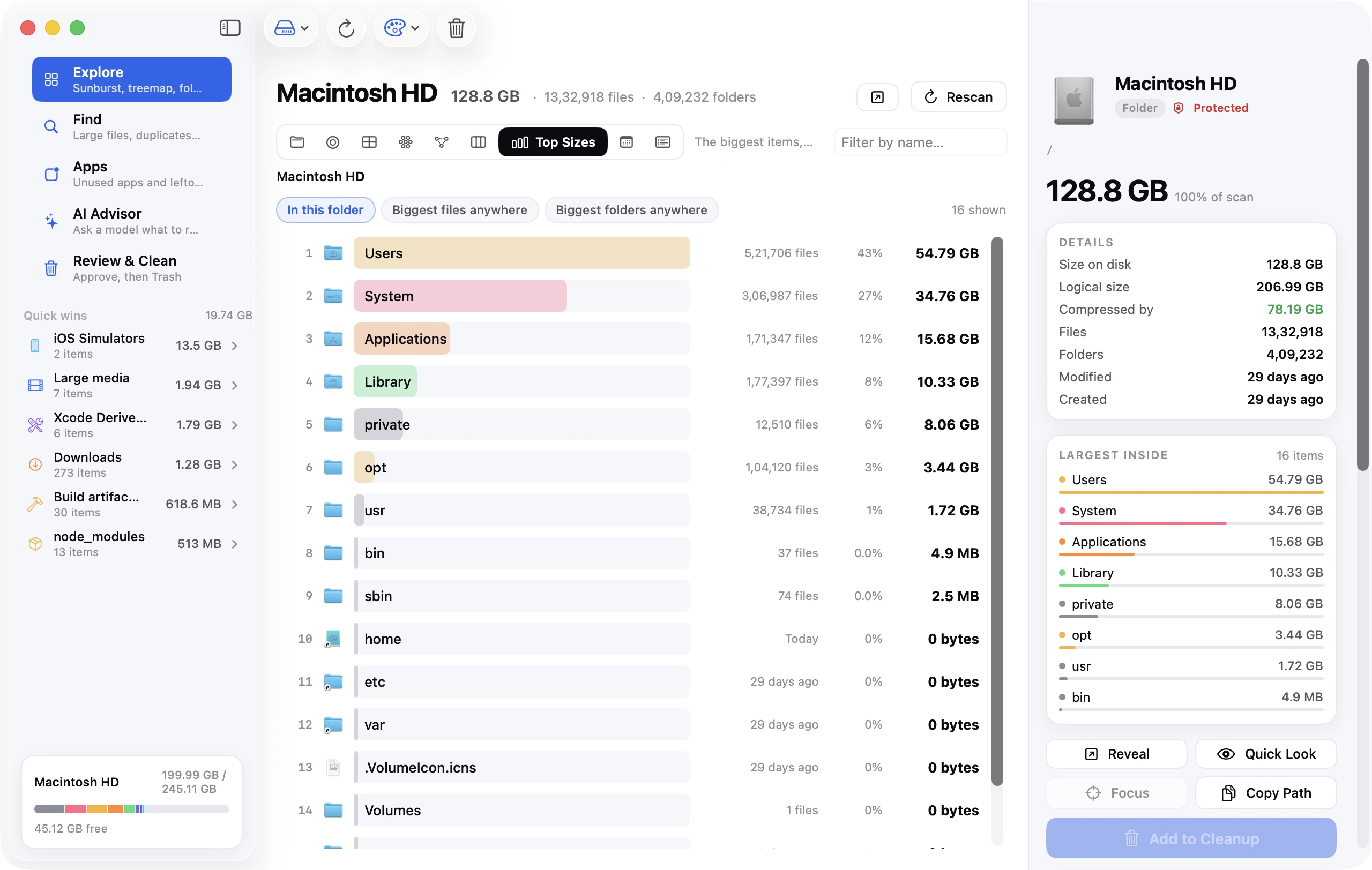Select the System folder size bar
The width and height of the screenshot is (1372, 870).
click(x=460, y=296)
